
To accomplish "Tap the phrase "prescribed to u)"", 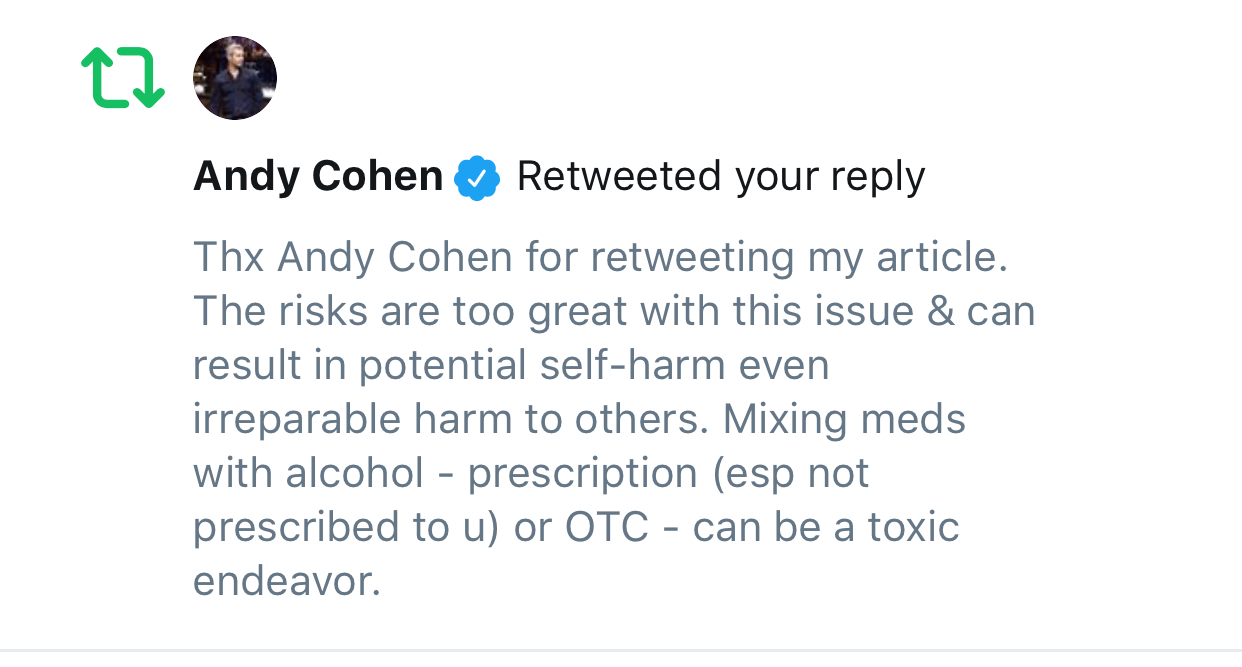I will [x=345, y=528].
